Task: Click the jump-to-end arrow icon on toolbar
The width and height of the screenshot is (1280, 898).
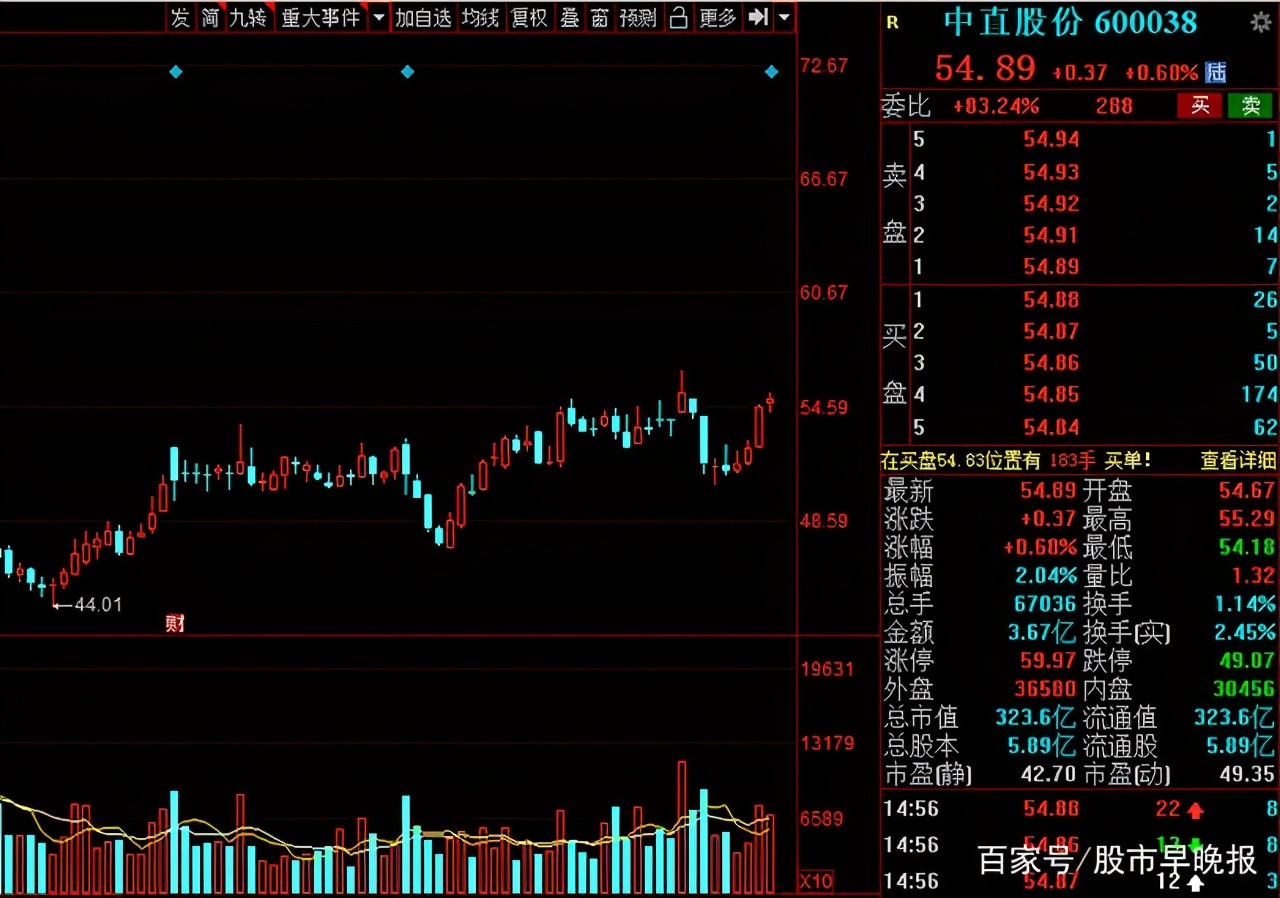Action: click(757, 17)
